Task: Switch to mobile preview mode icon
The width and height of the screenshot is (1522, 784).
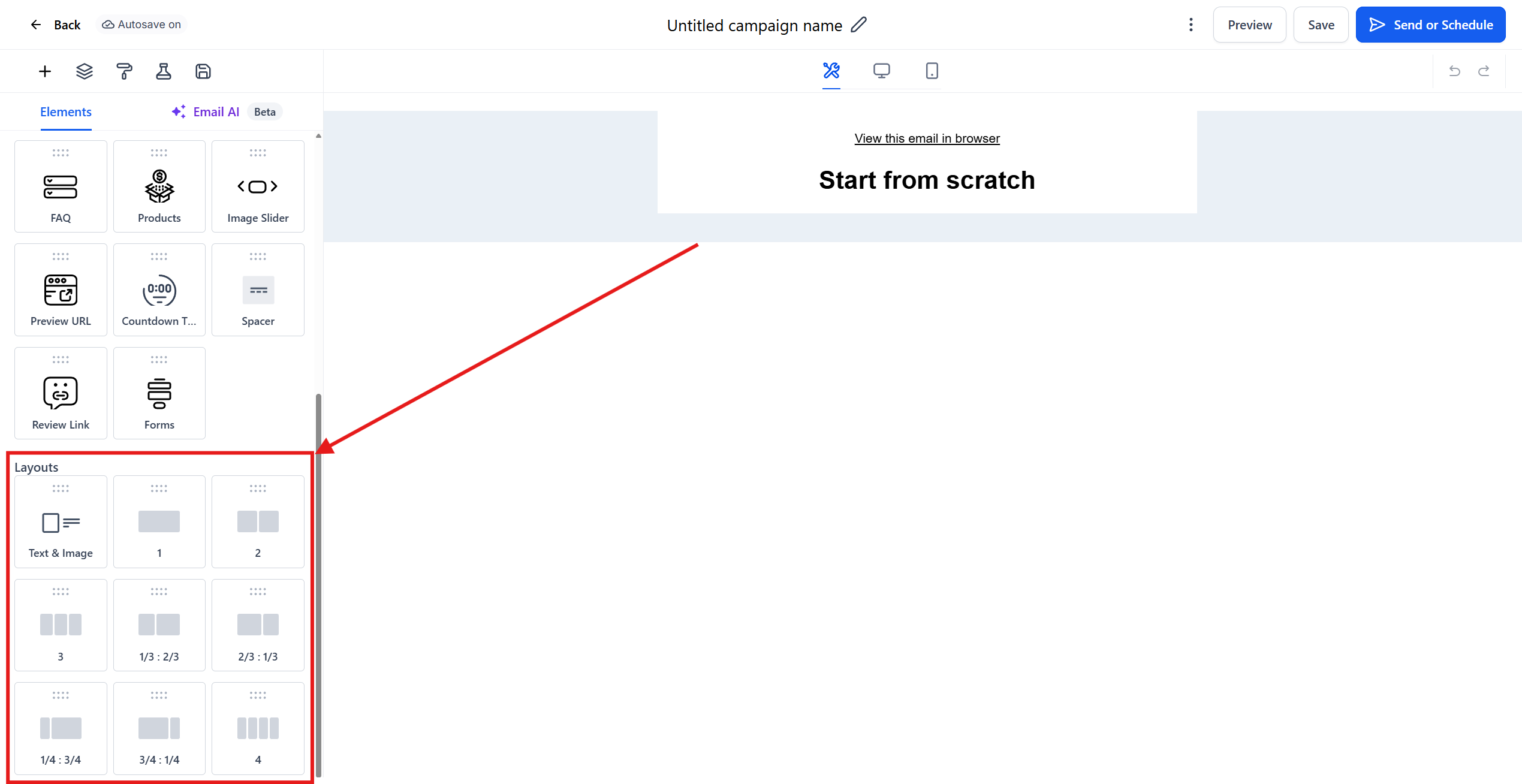Action: (x=932, y=71)
